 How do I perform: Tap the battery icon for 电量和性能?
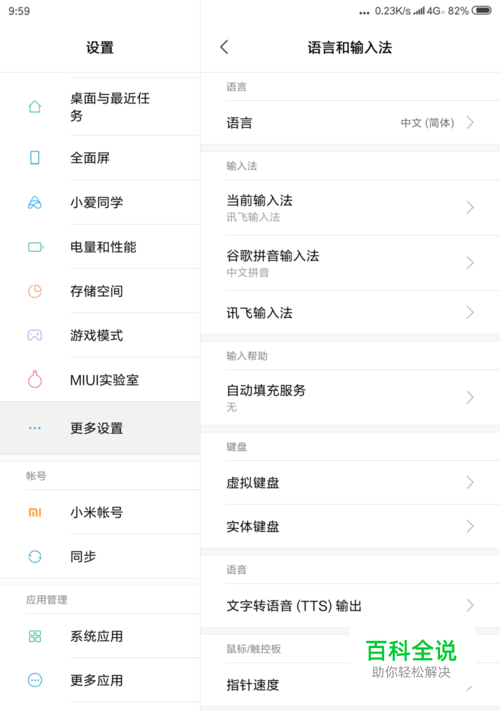[x=36, y=247]
